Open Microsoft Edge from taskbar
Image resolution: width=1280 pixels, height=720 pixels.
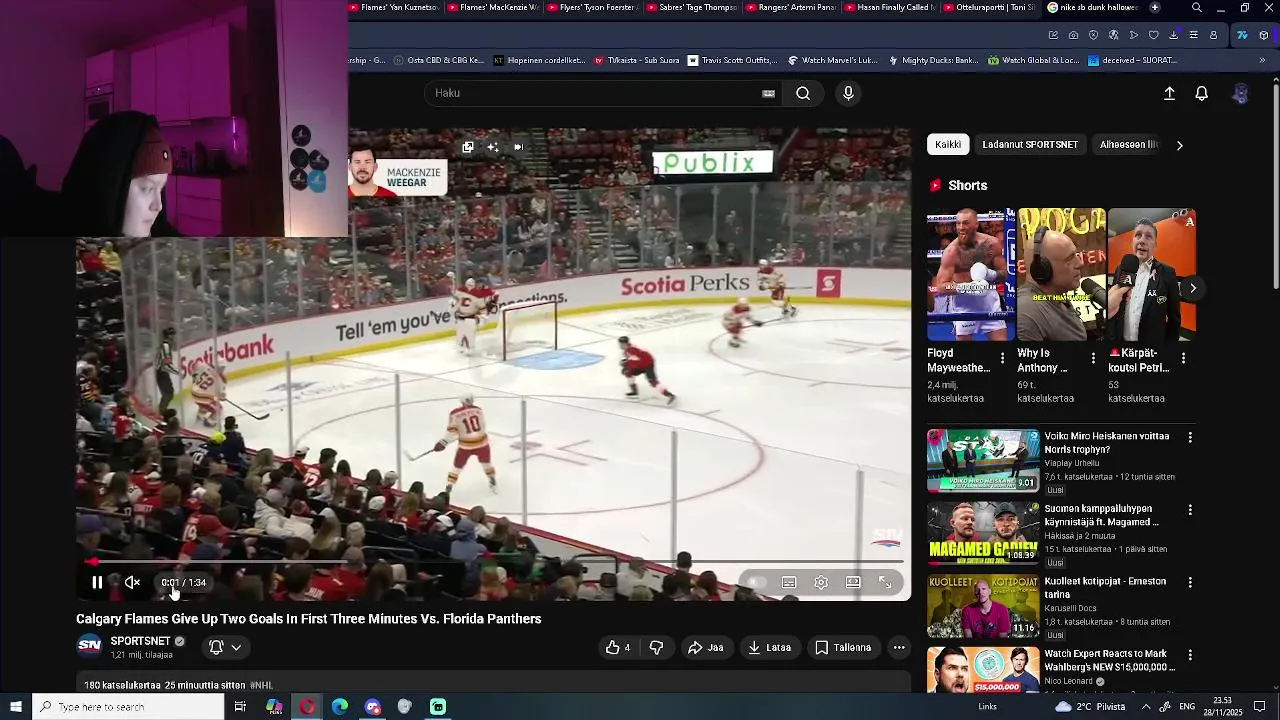point(340,707)
